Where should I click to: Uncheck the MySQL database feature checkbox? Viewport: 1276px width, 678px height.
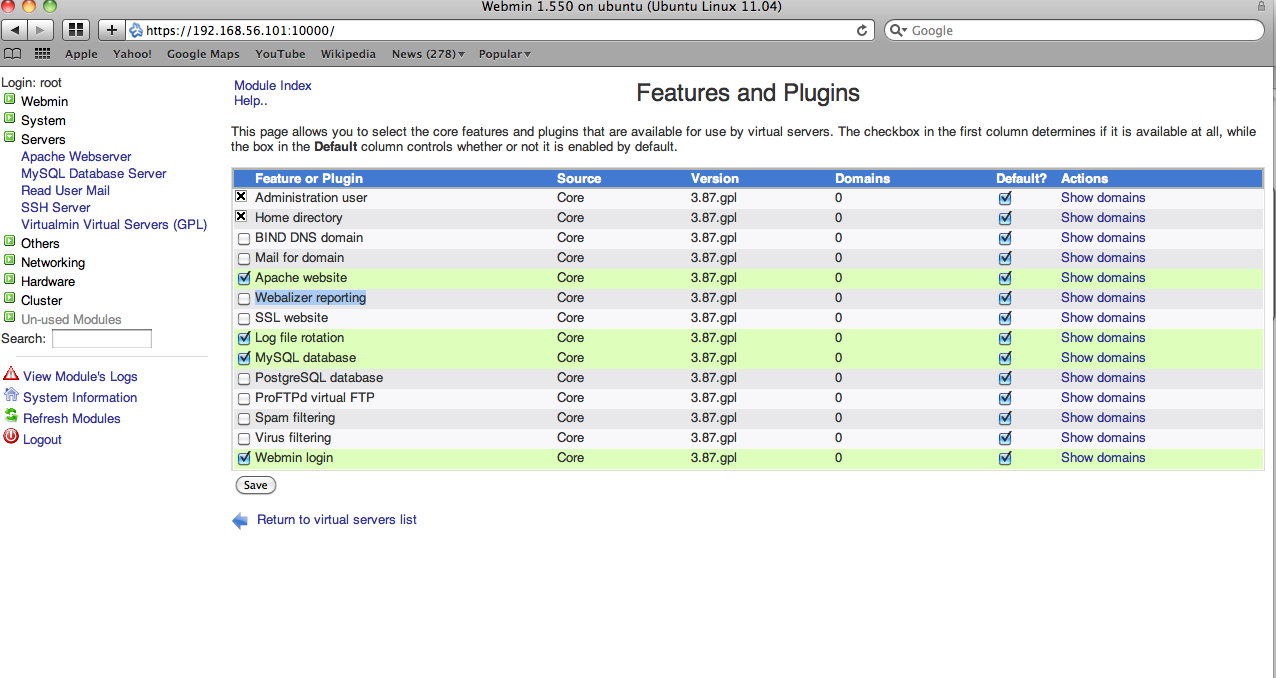pyautogui.click(x=244, y=359)
